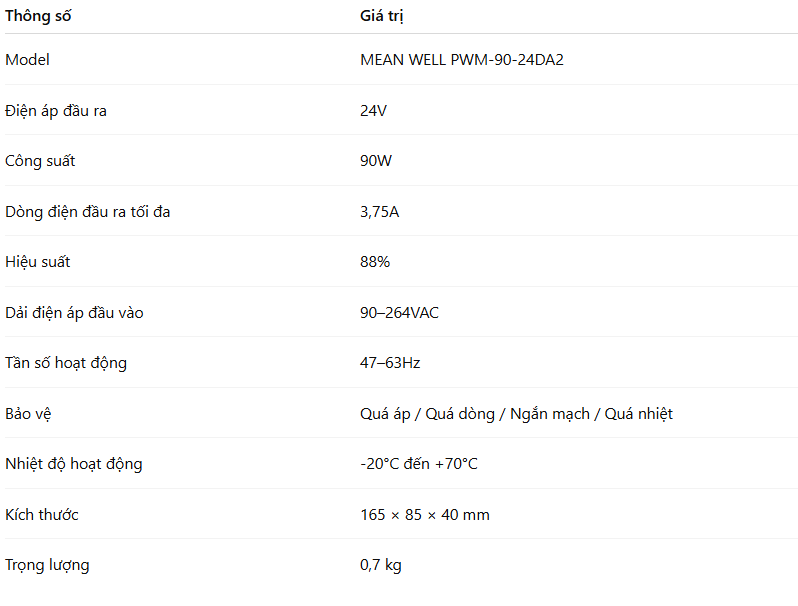This screenshot has width=798, height=606.
Task: Select the 'Hiệu suất' row label
Action: (x=38, y=262)
